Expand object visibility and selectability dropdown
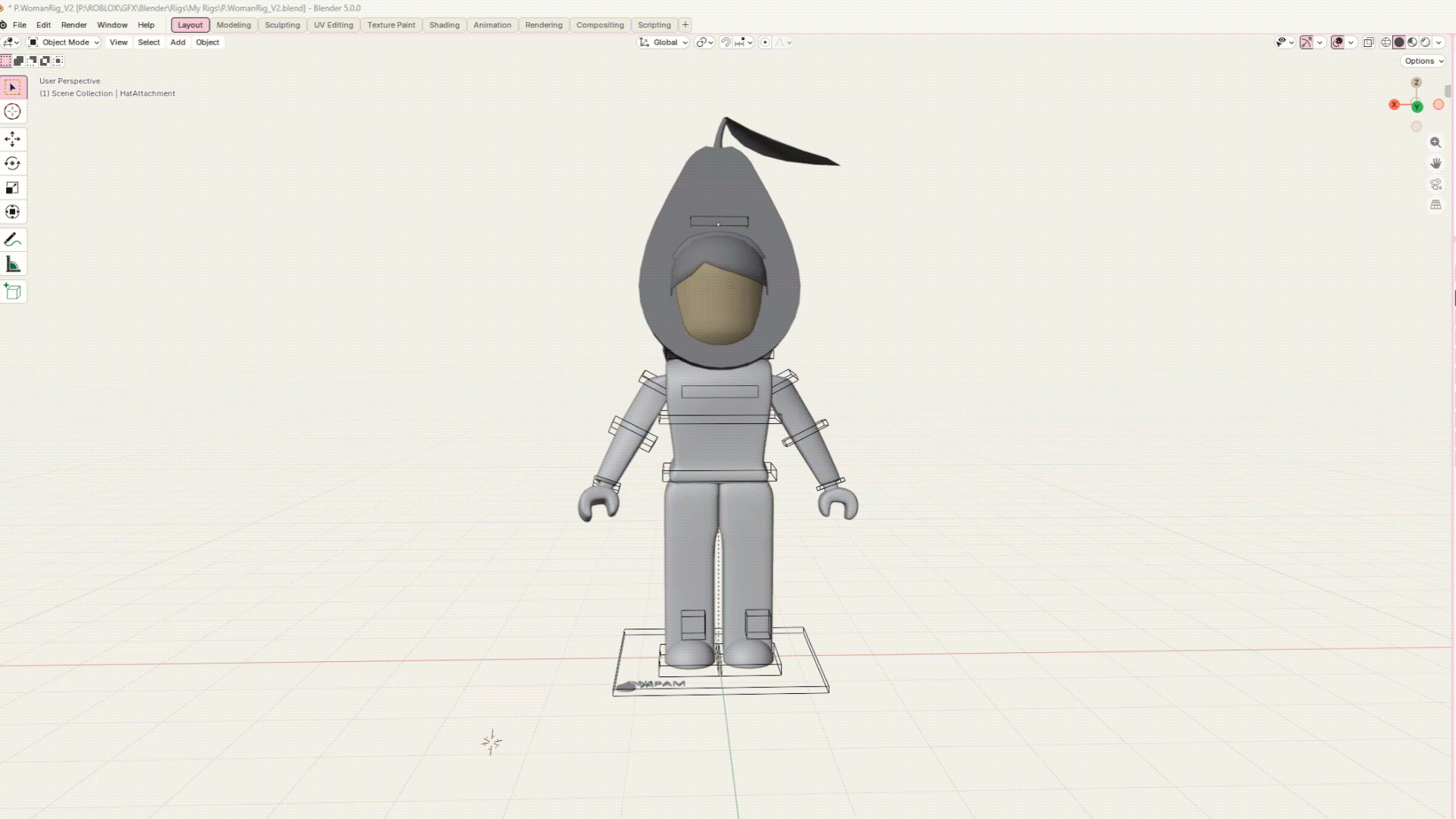This screenshot has width=1456, height=819. tap(1285, 42)
